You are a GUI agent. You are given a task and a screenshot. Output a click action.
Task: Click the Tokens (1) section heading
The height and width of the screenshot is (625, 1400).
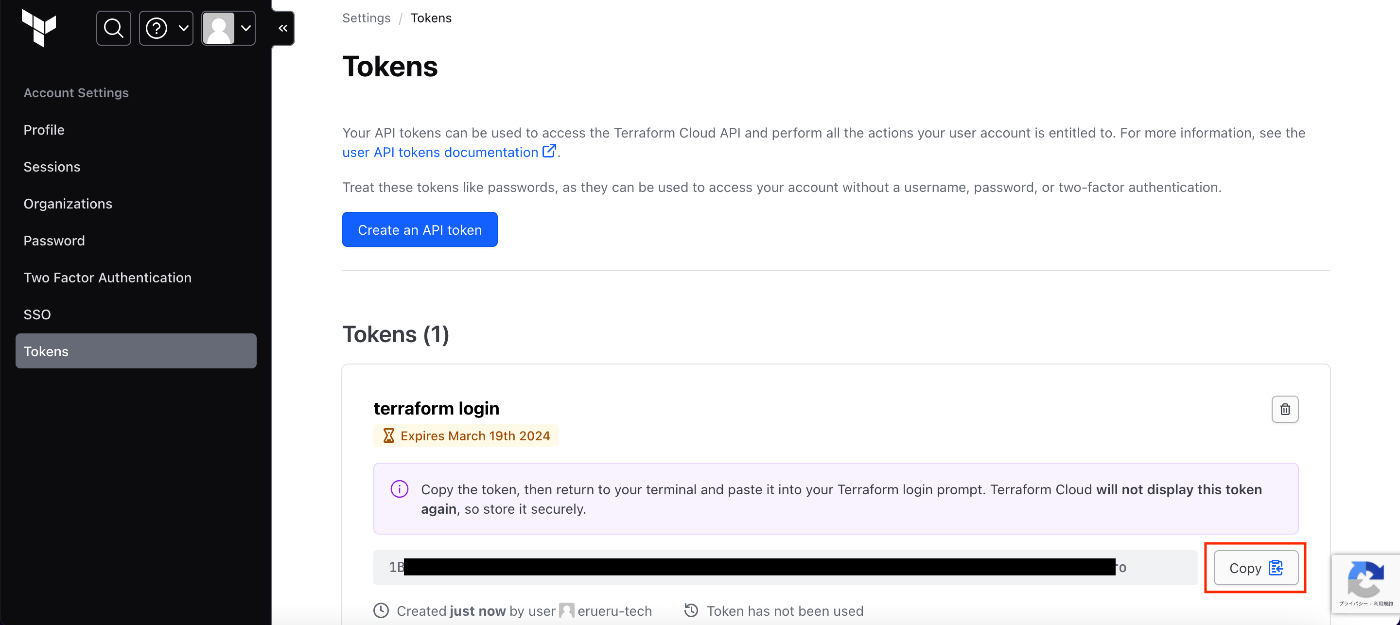[x=396, y=334]
